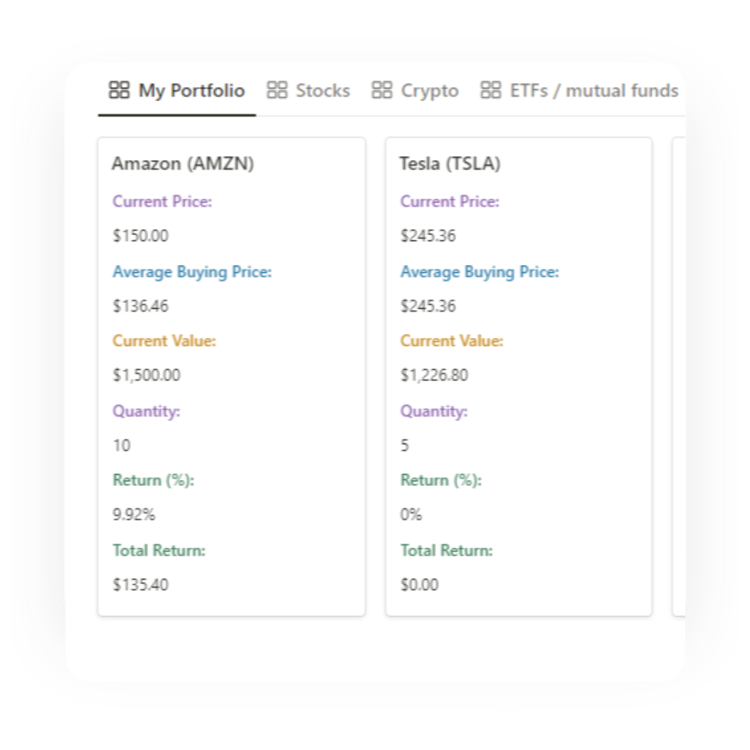
Task: Open the Crypto tab
Action: 430,90
